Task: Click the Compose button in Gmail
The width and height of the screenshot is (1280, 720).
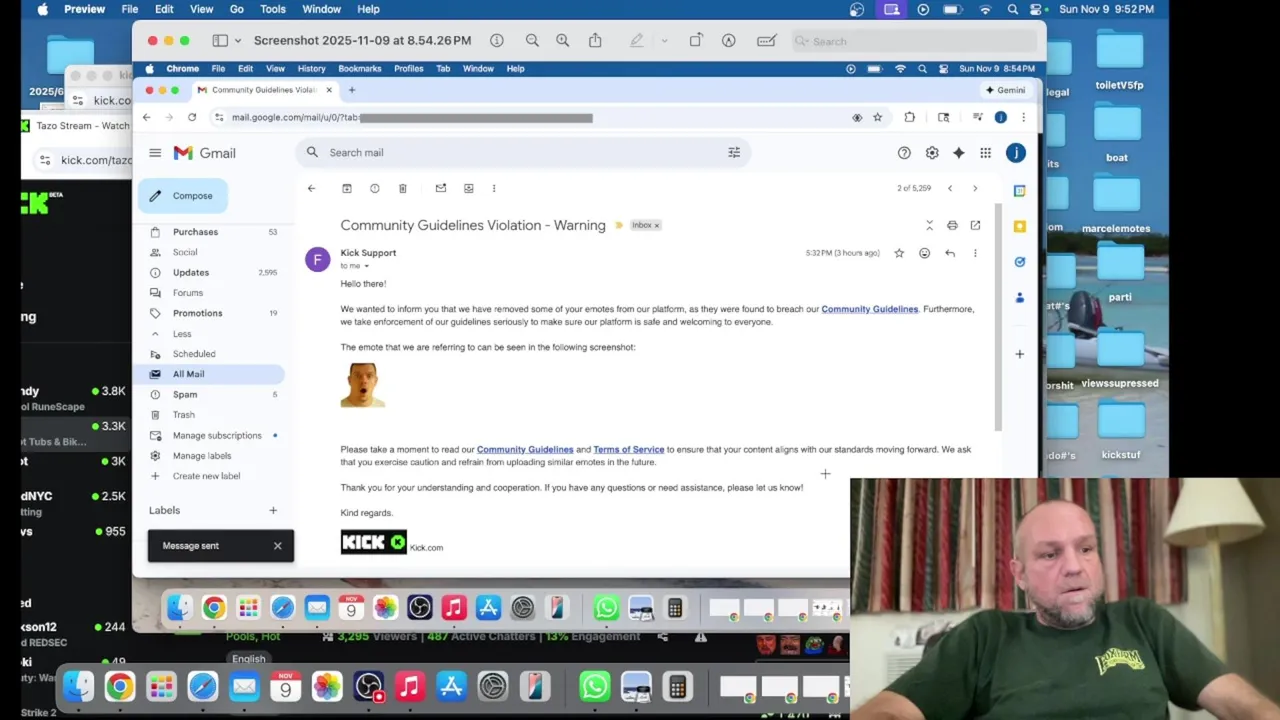Action: (x=183, y=196)
